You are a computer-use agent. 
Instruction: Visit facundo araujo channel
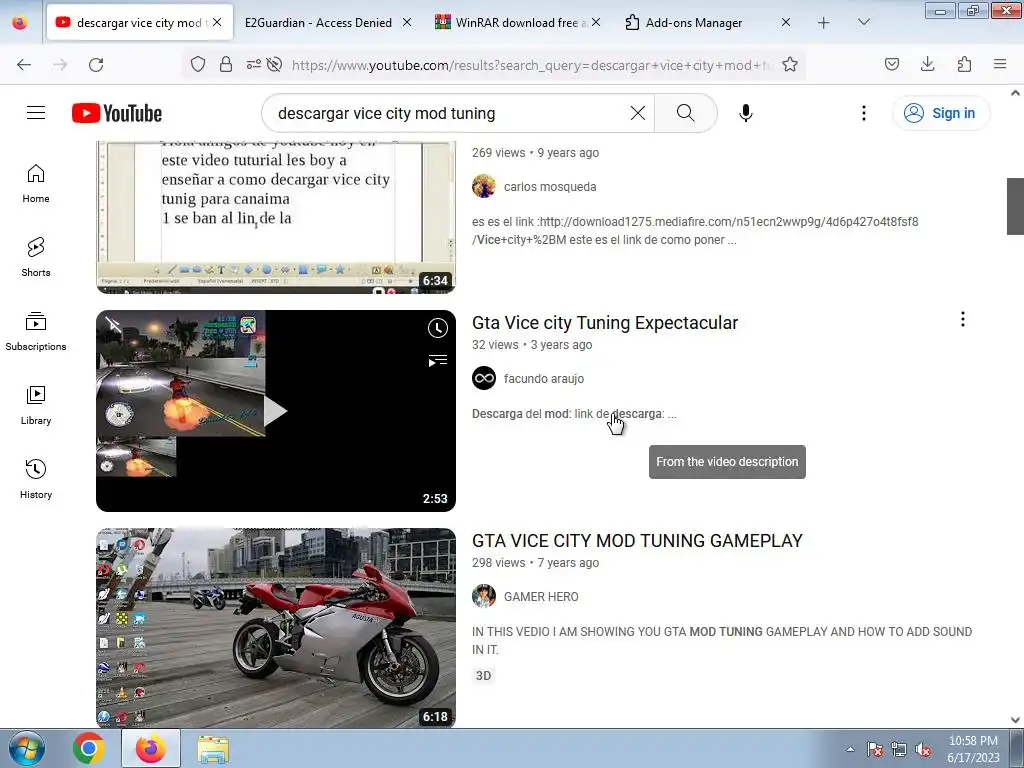(x=544, y=379)
